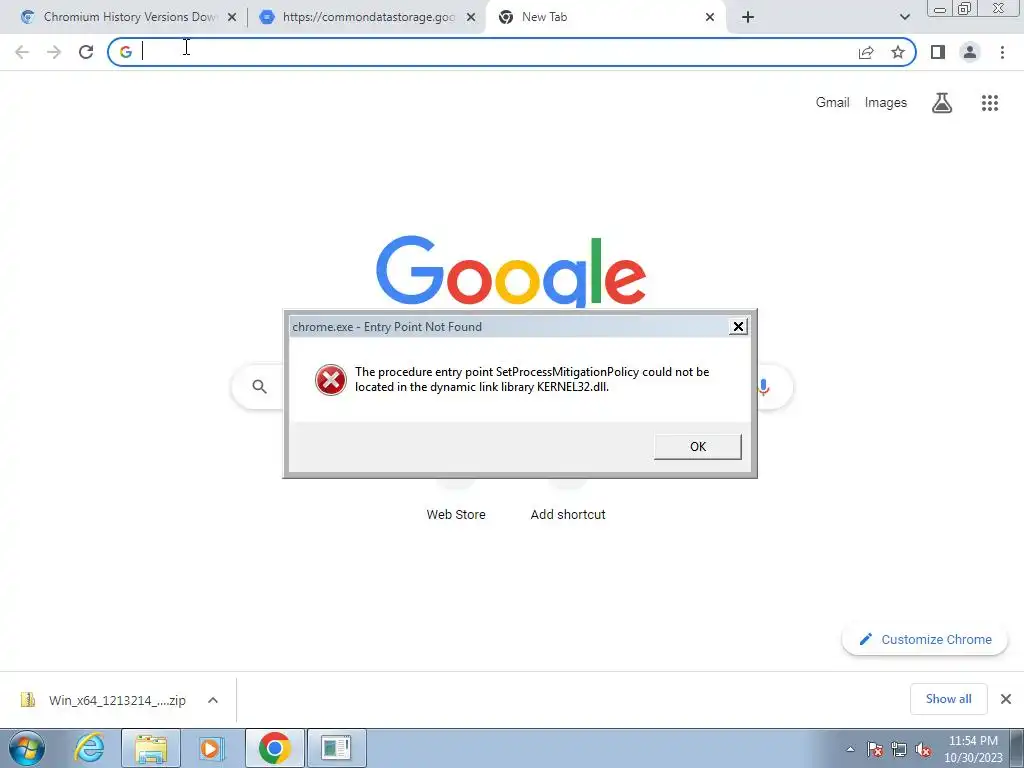This screenshot has height=768, width=1024.
Task: Close the New Tab tab
Action: (x=710, y=17)
